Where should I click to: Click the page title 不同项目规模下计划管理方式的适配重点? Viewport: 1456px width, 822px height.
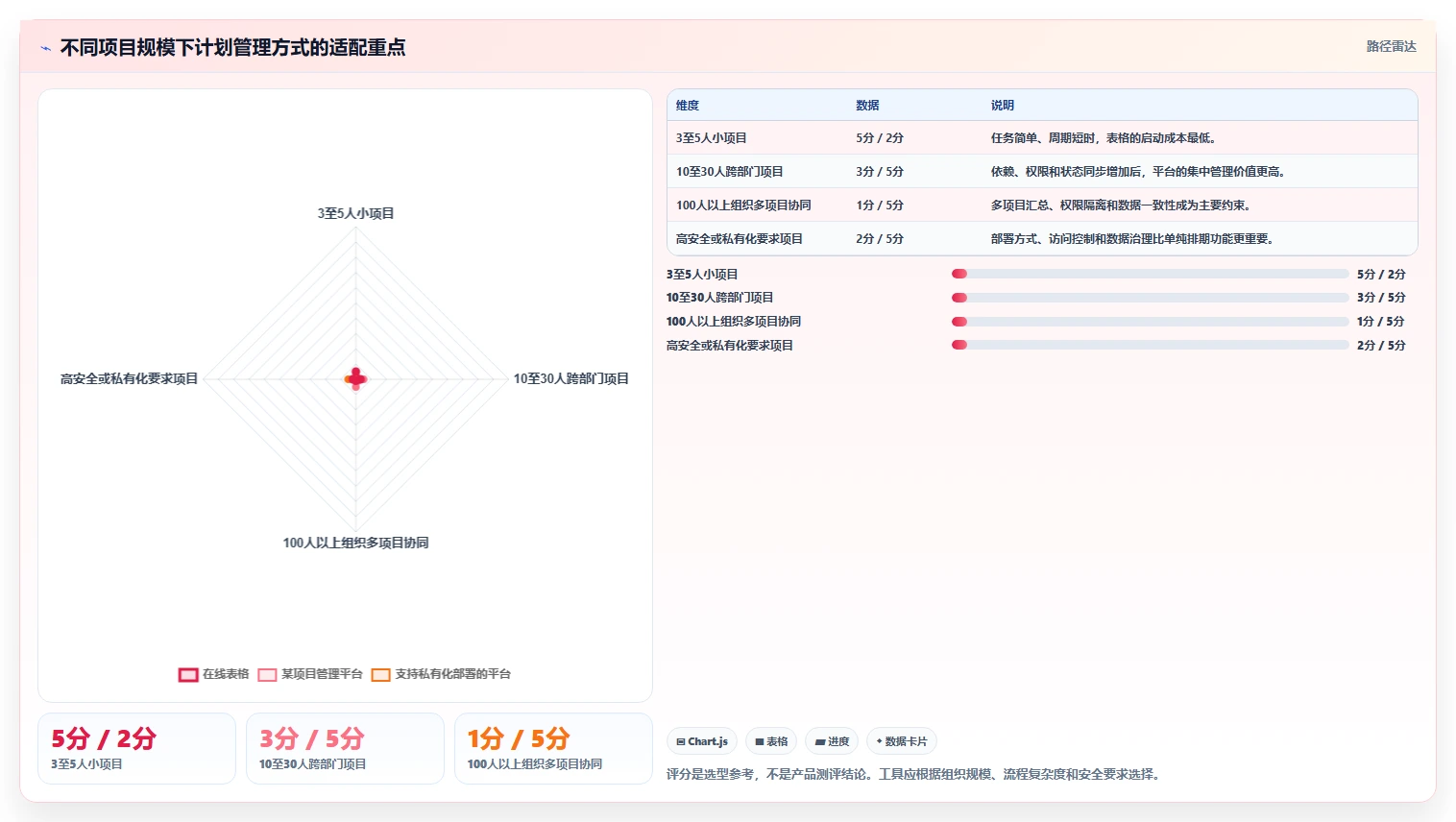coord(233,47)
